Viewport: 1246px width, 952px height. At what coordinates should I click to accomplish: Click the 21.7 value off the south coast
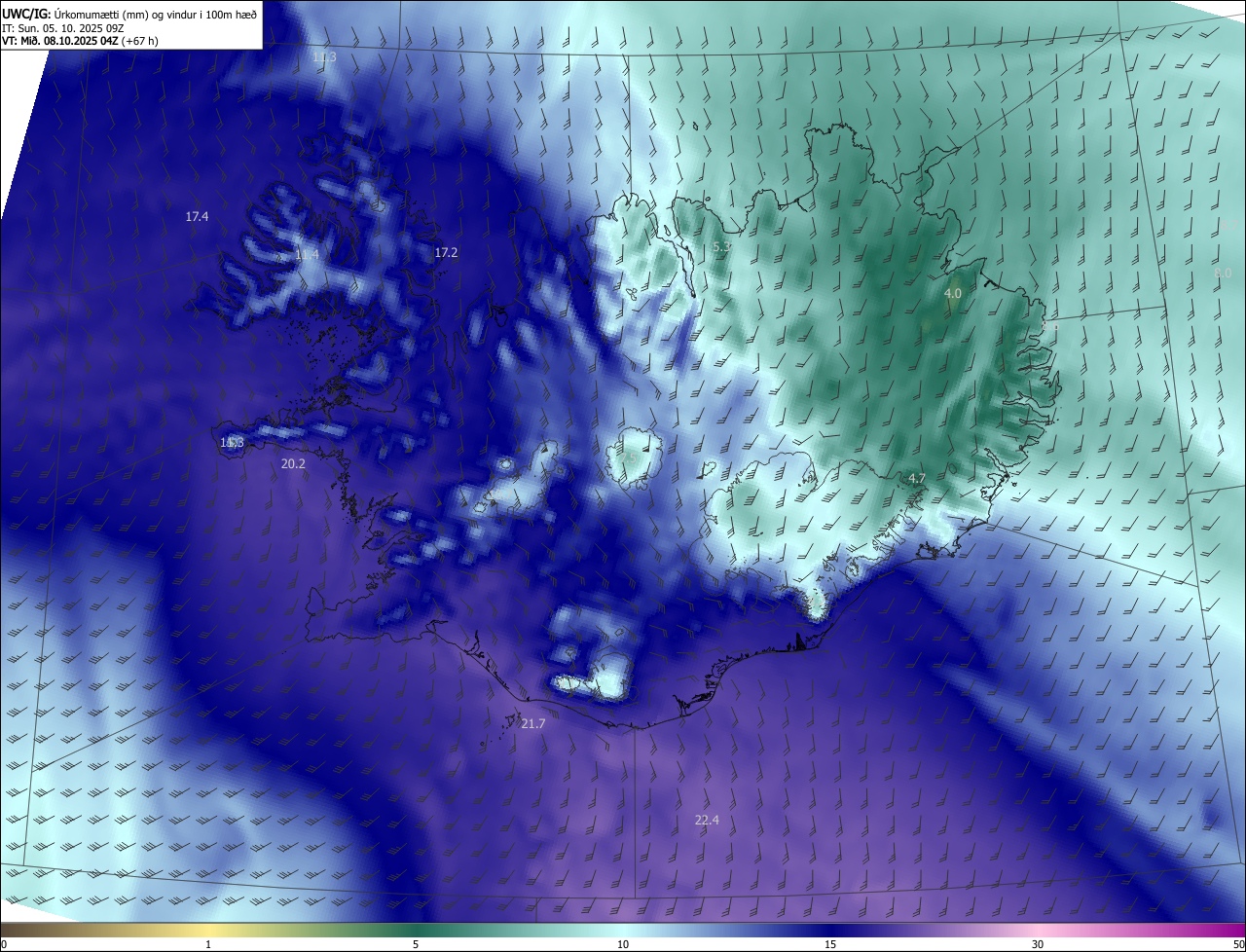point(533,724)
